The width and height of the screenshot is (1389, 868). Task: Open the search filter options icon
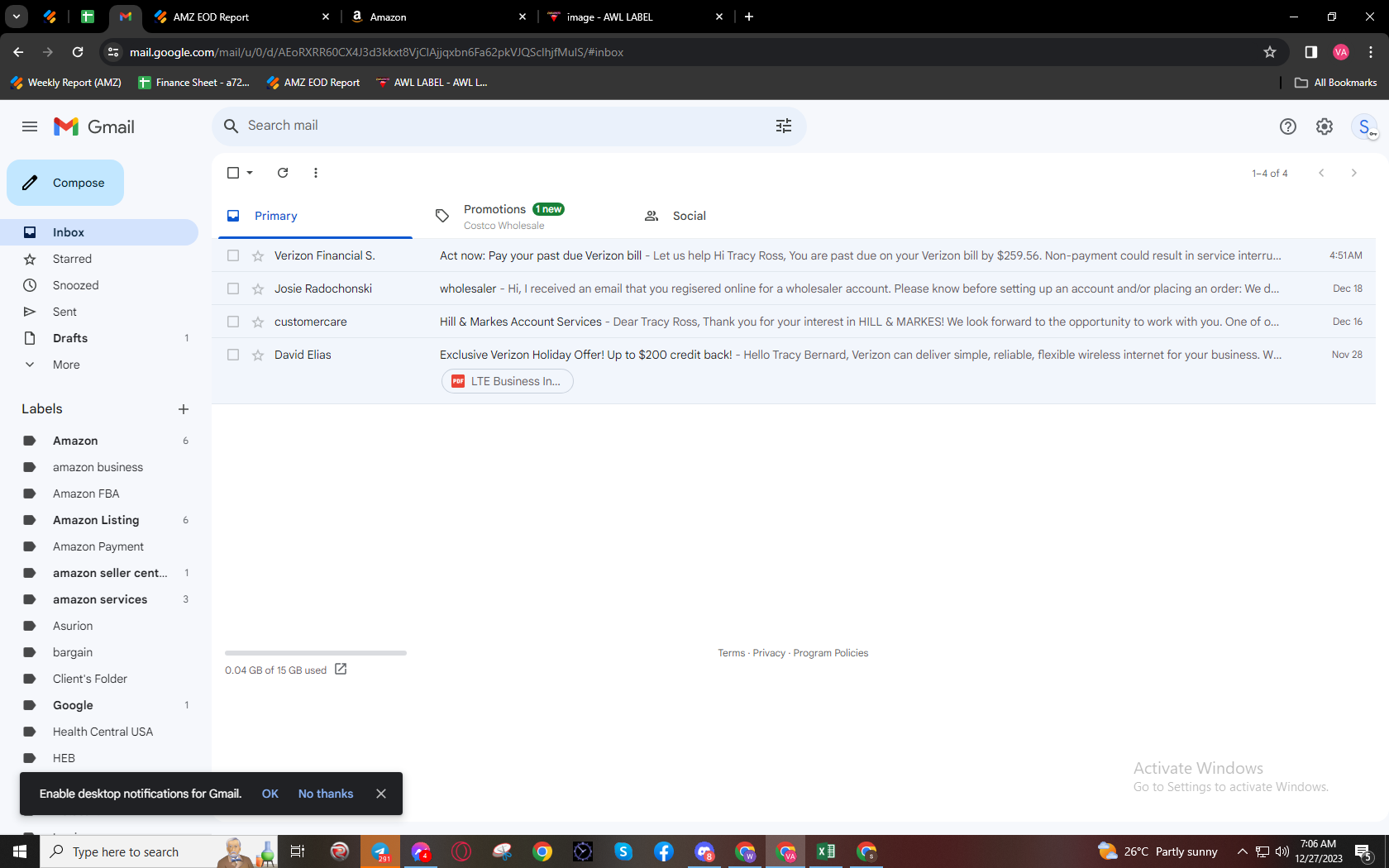pos(783,126)
